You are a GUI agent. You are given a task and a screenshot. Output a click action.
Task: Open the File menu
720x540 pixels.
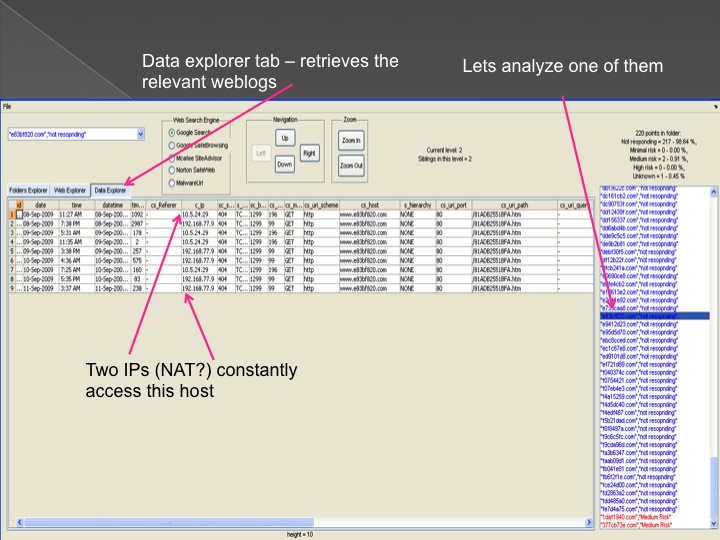(7, 107)
